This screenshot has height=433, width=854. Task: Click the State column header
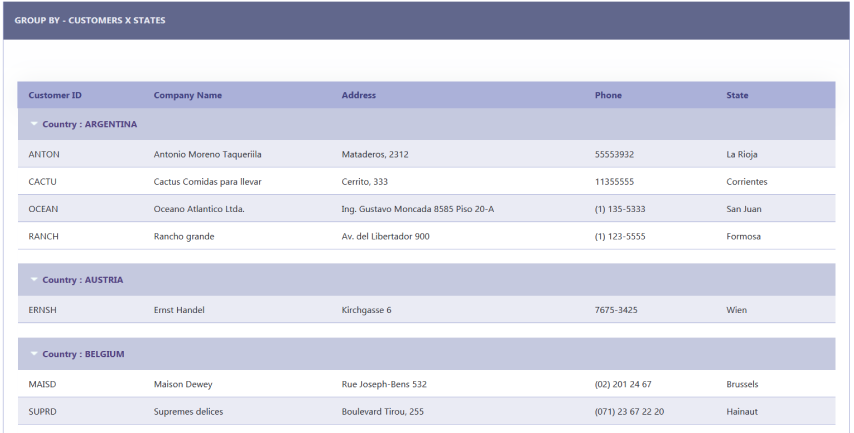737,96
